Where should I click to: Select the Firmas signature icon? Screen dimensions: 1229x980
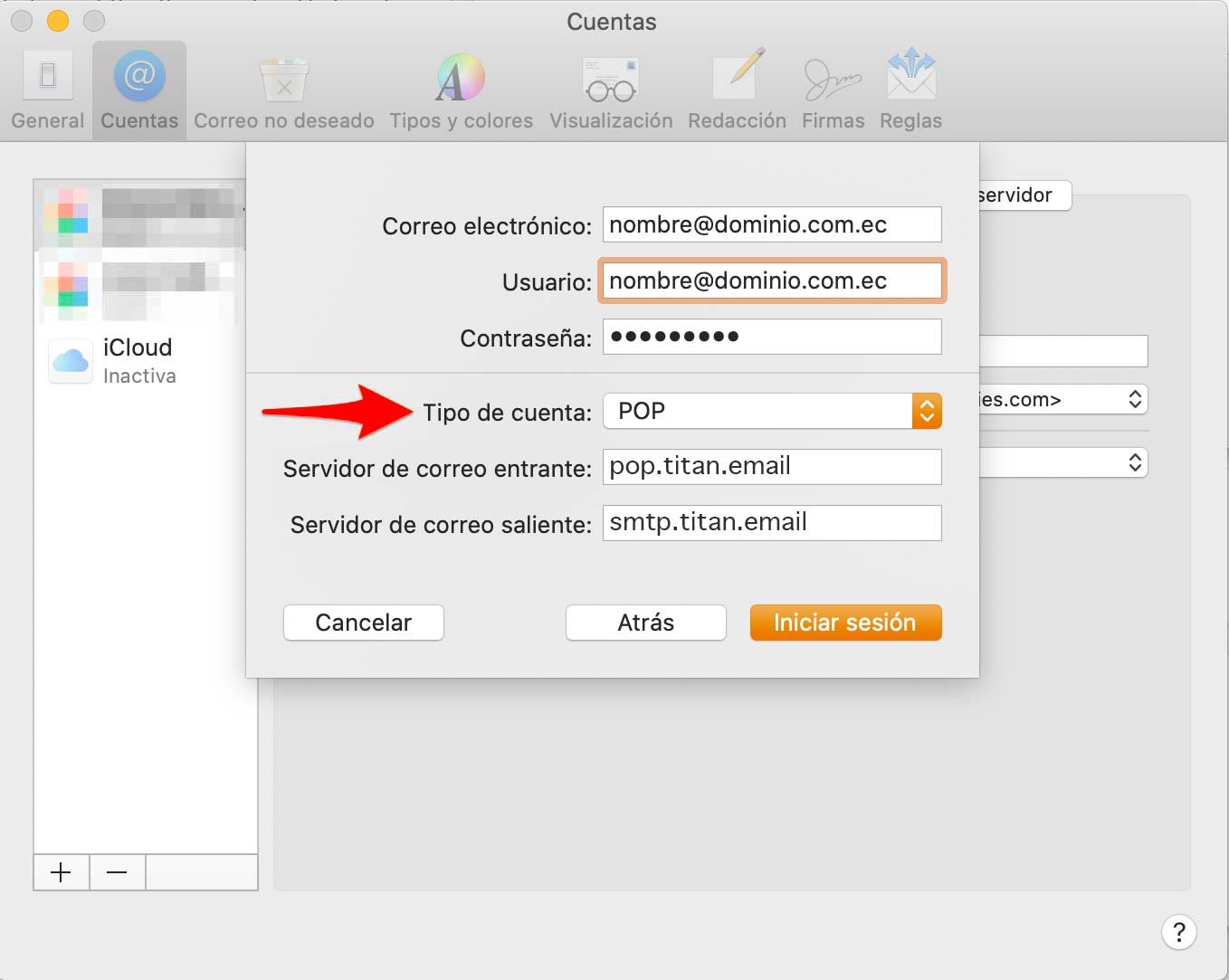[x=832, y=90]
